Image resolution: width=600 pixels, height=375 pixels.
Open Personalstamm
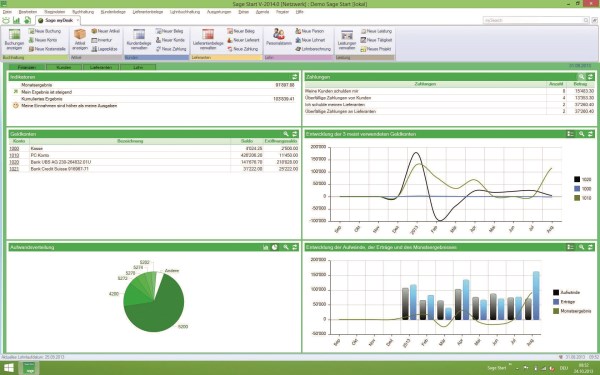pyautogui.click(x=279, y=38)
